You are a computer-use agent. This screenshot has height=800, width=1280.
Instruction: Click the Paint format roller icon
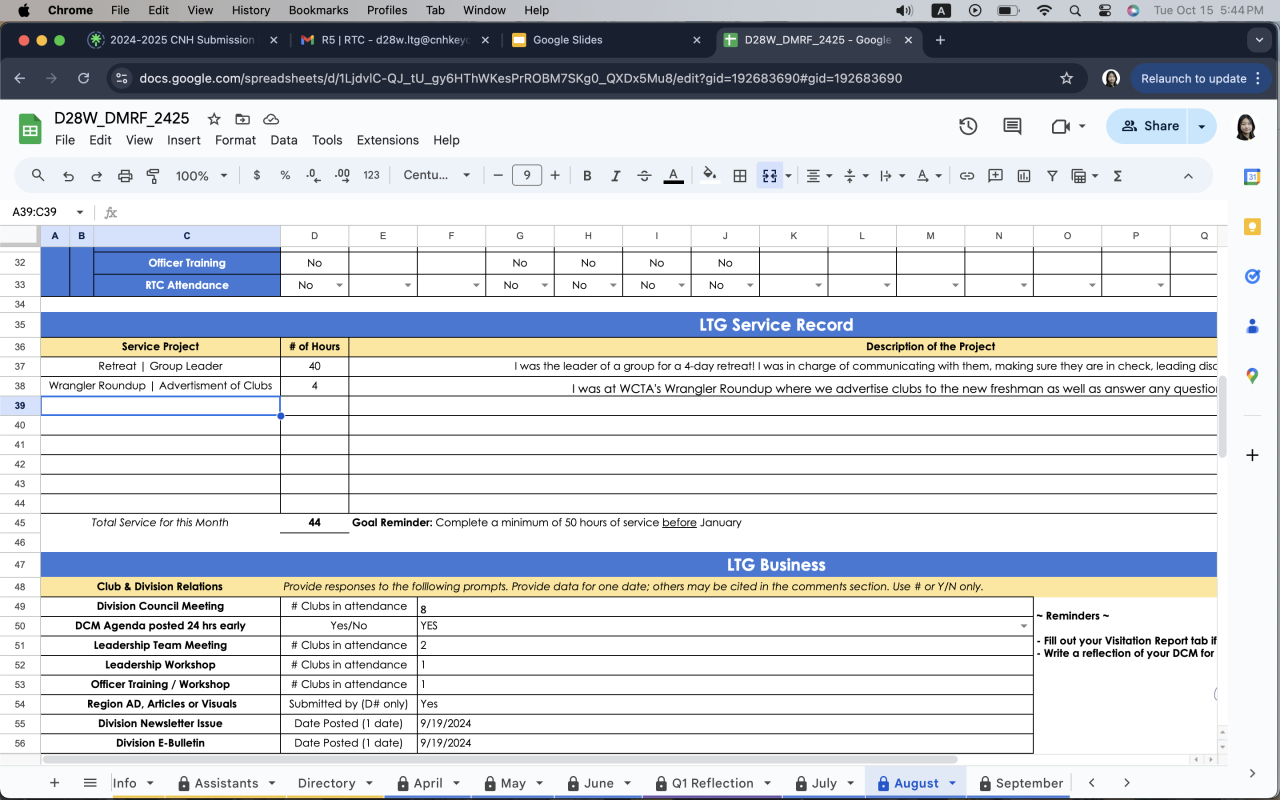(x=153, y=175)
